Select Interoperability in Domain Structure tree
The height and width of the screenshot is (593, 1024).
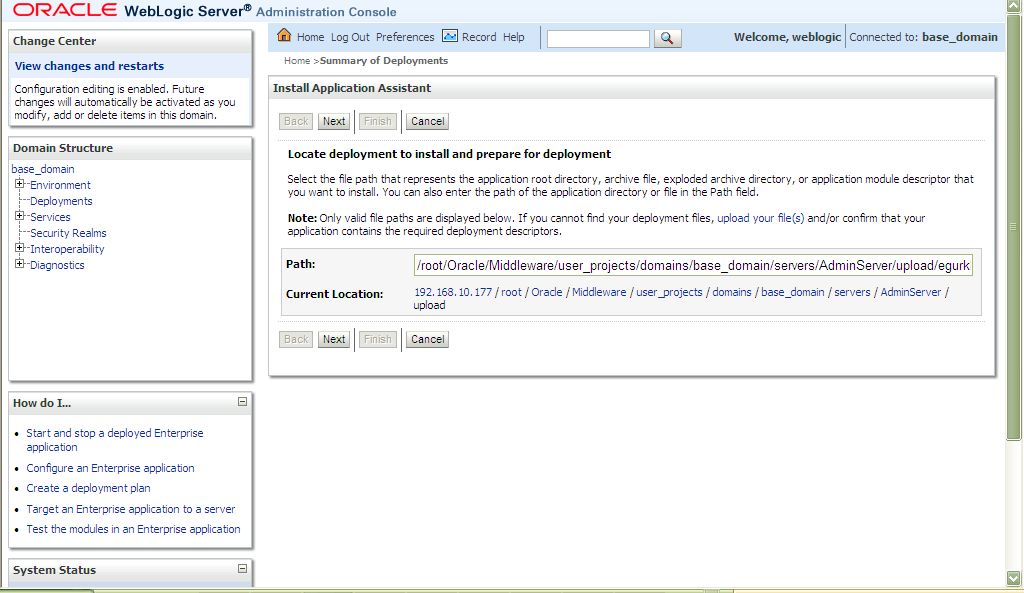pyautogui.click(x=67, y=249)
